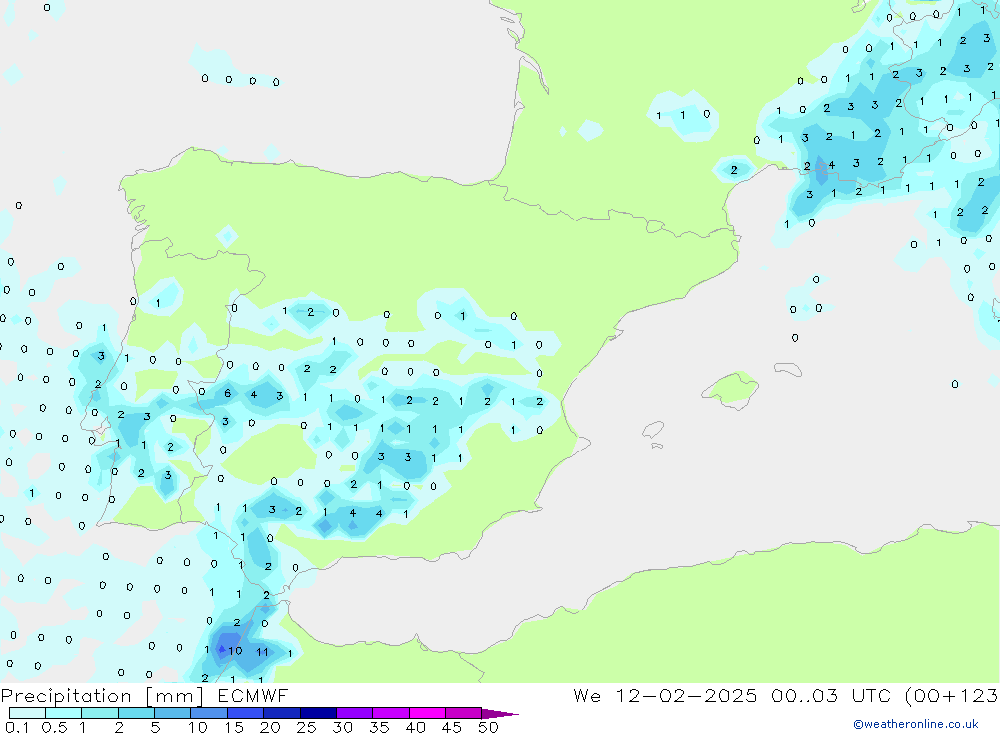Click the '35' legend scale label
The image size is (1000, 733).
coord(379,727)
